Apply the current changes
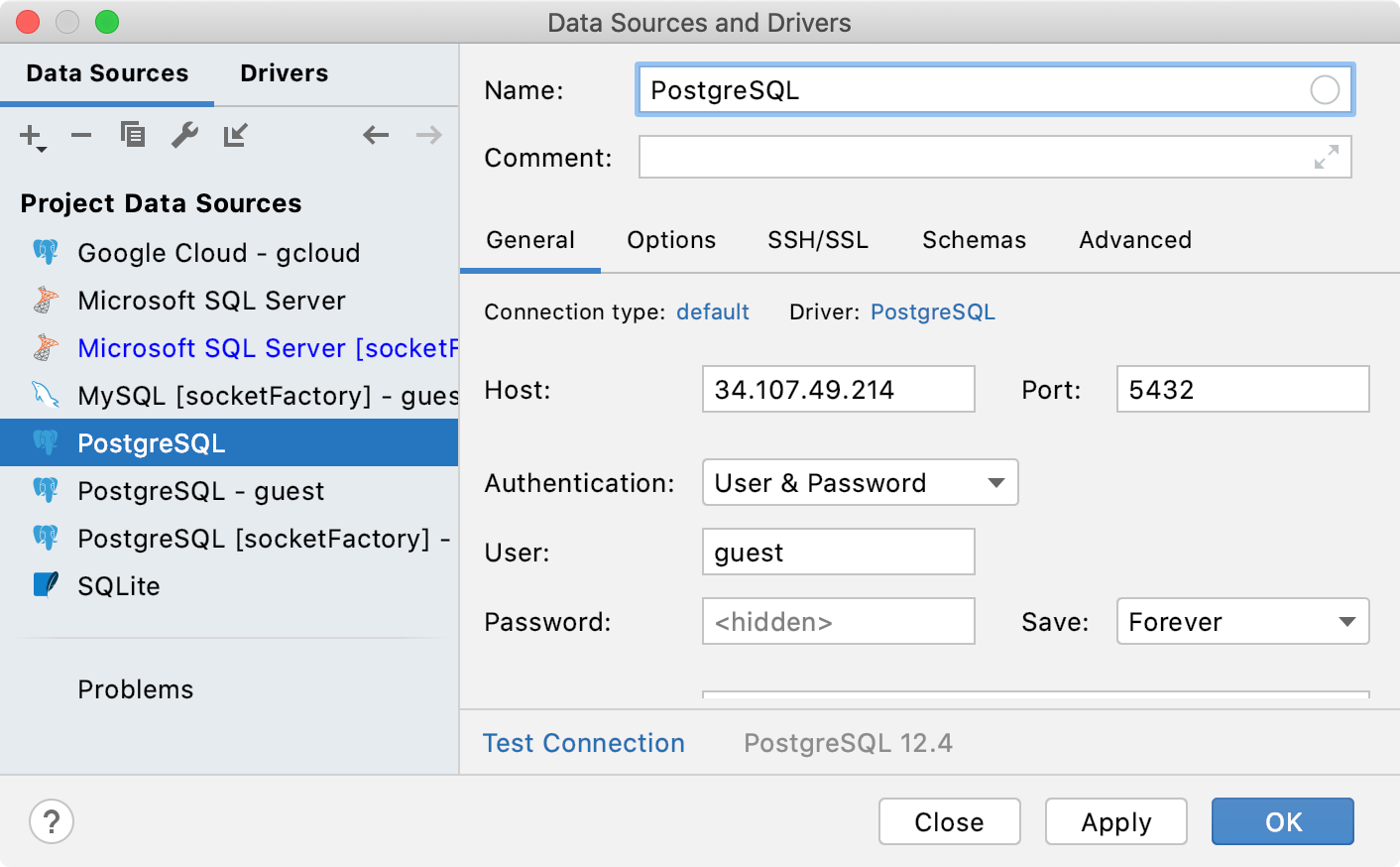The width and height of the screenshot is (1400, 867). pos(1115,821)
